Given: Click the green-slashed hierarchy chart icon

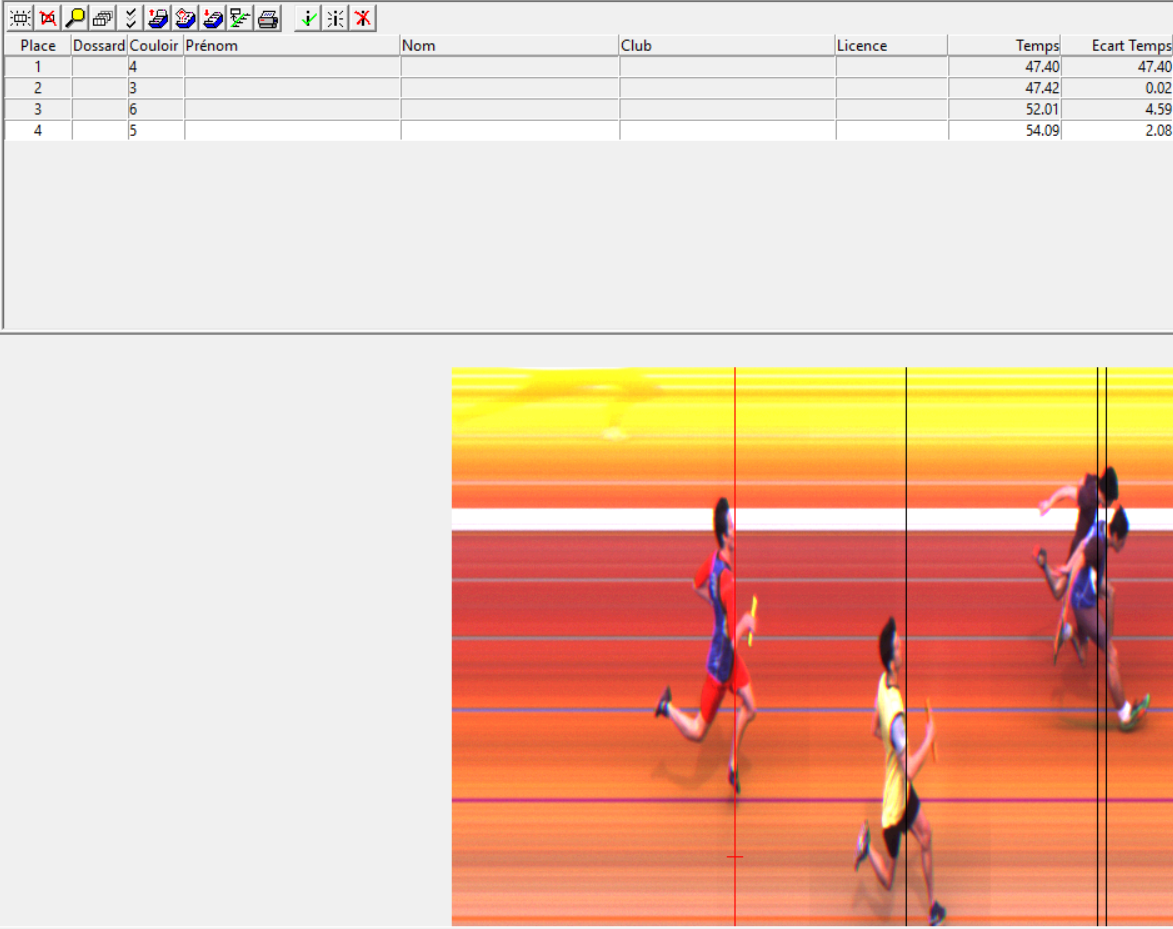Looking at the screenshot, I should pos(239,18).
